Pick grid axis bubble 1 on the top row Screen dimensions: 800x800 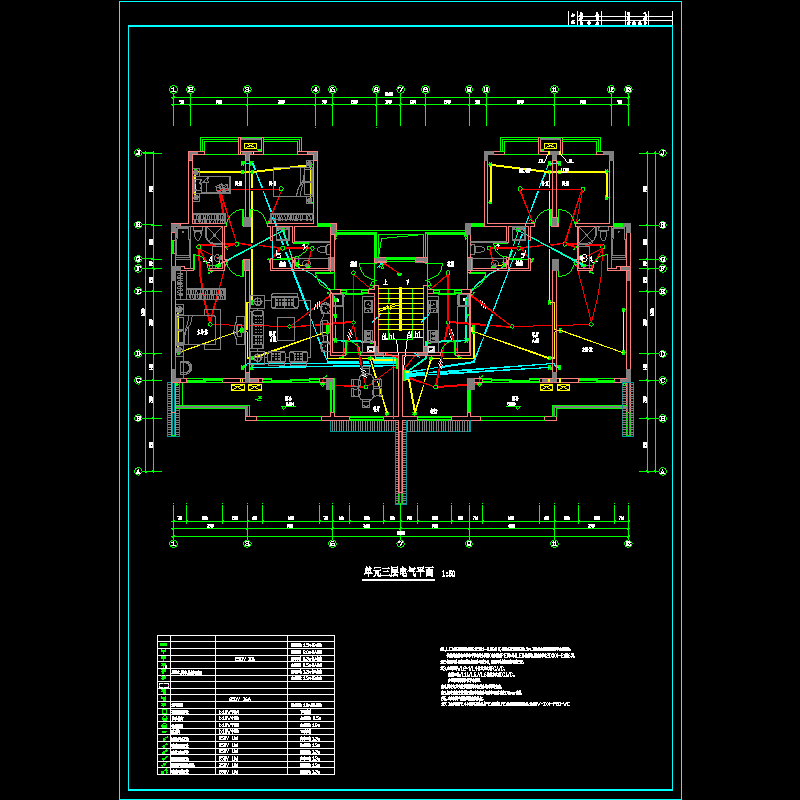(173, 89)
